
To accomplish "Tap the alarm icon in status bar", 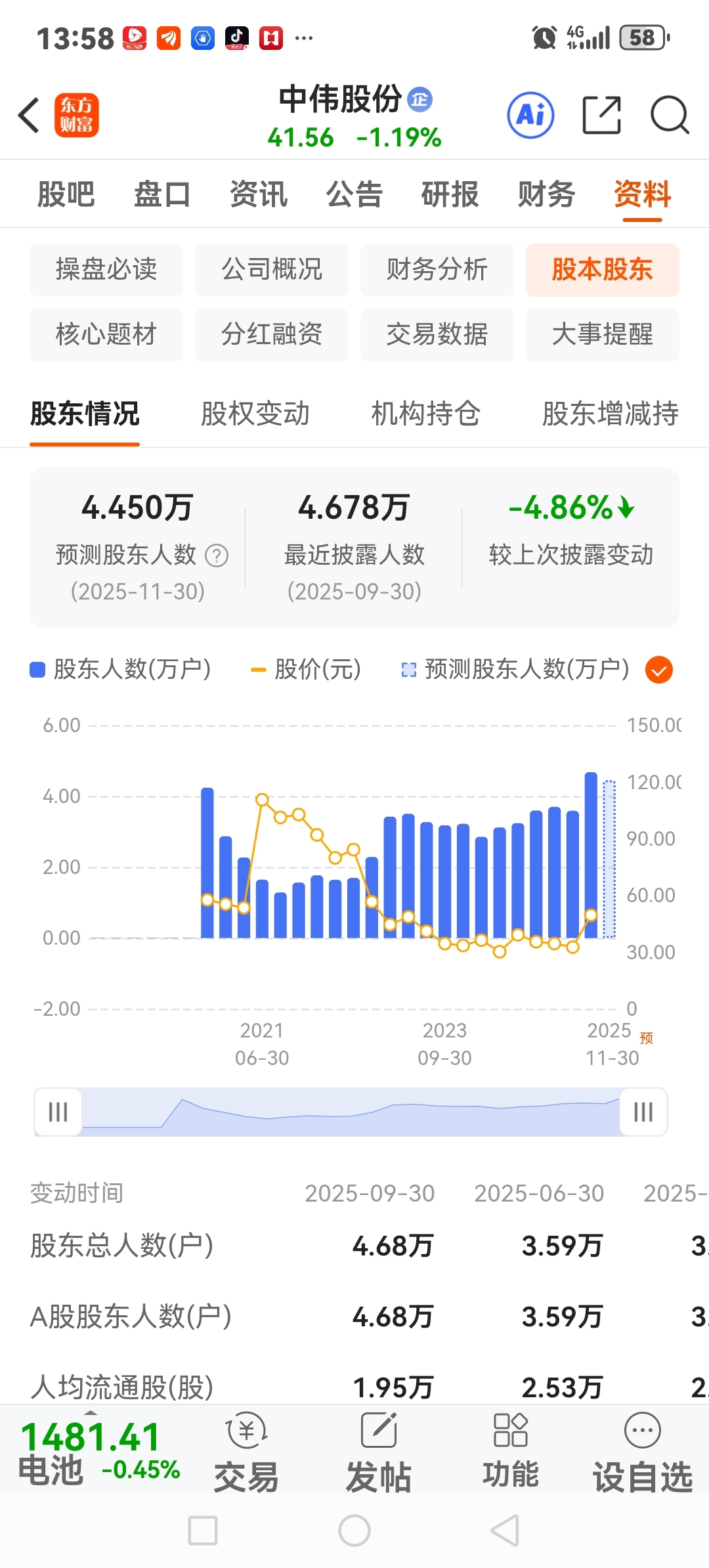I will coord(544,37).
